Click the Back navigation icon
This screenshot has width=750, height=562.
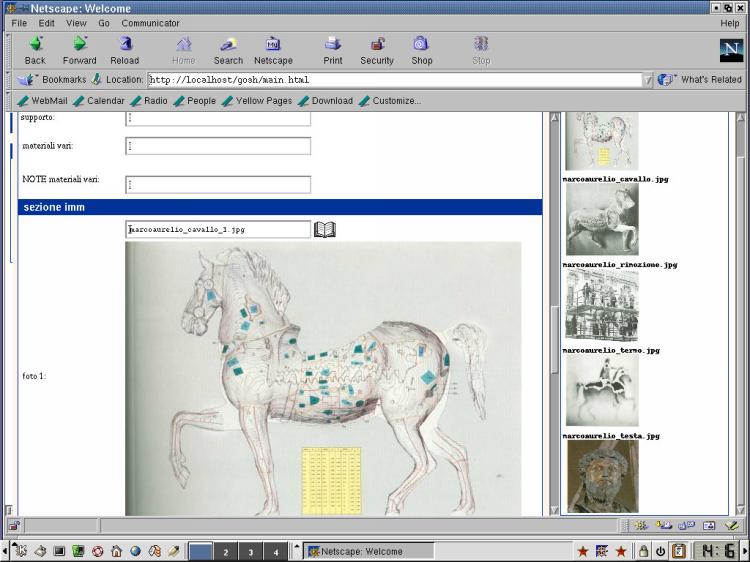click(x=35, y=44)
